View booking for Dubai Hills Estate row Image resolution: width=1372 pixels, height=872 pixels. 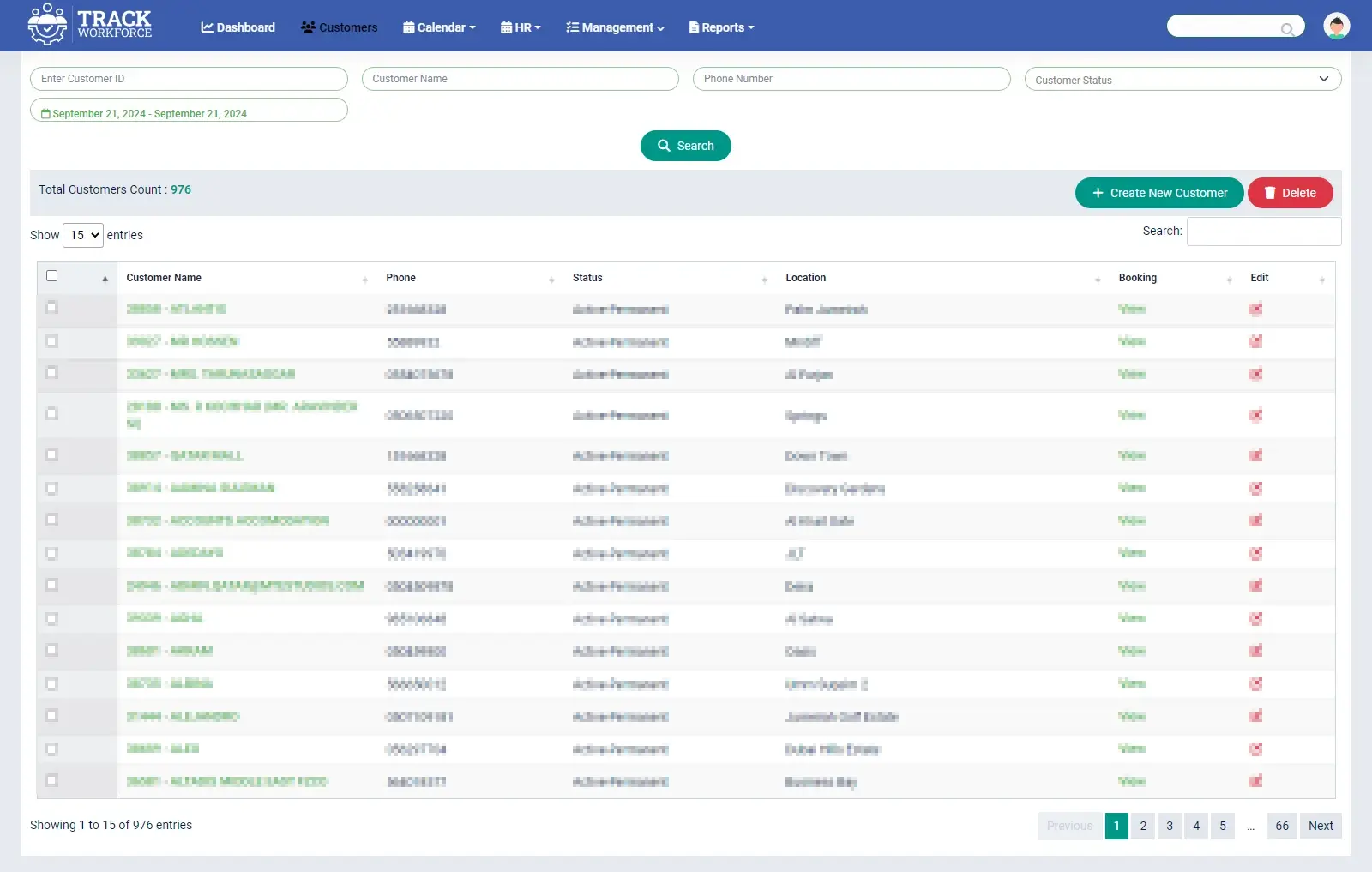pos(1132,749)
